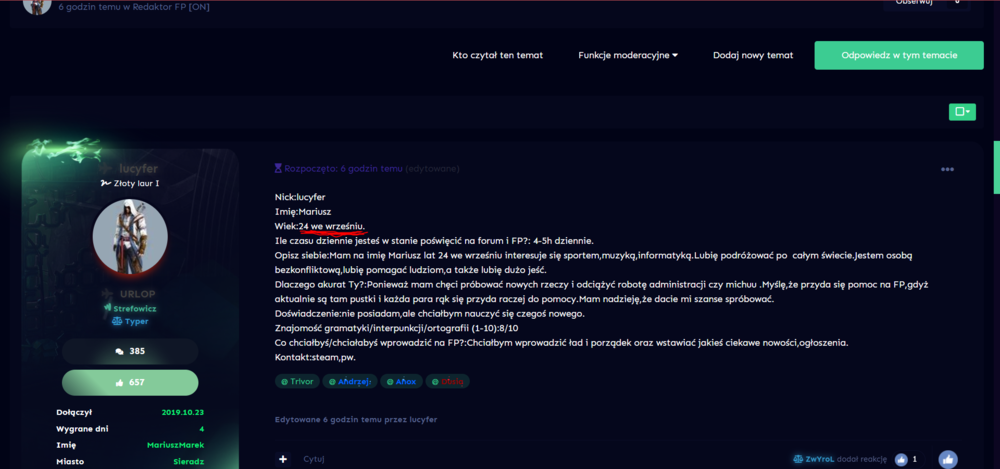Click the Cytuj quote link
The height and width of the screenshot is (469, 1000).
pyautogui.click(x=314, y=459)
